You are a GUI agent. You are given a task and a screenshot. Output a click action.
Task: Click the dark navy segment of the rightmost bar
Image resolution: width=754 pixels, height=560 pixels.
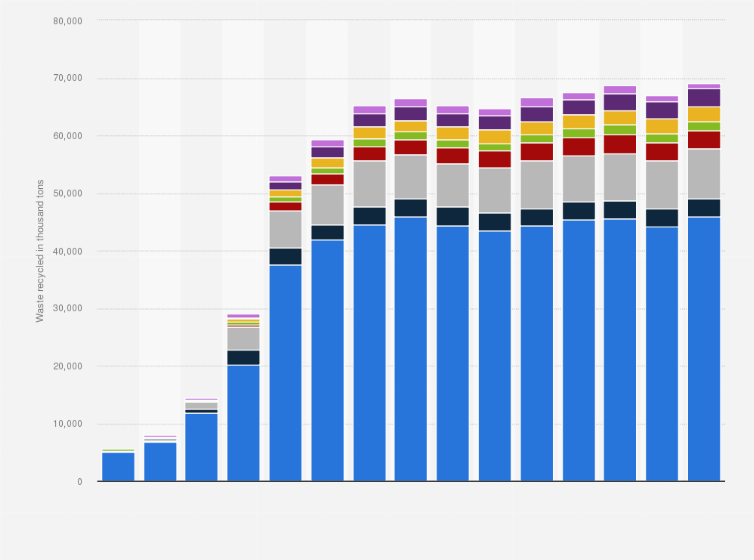[x=705, y=208]
